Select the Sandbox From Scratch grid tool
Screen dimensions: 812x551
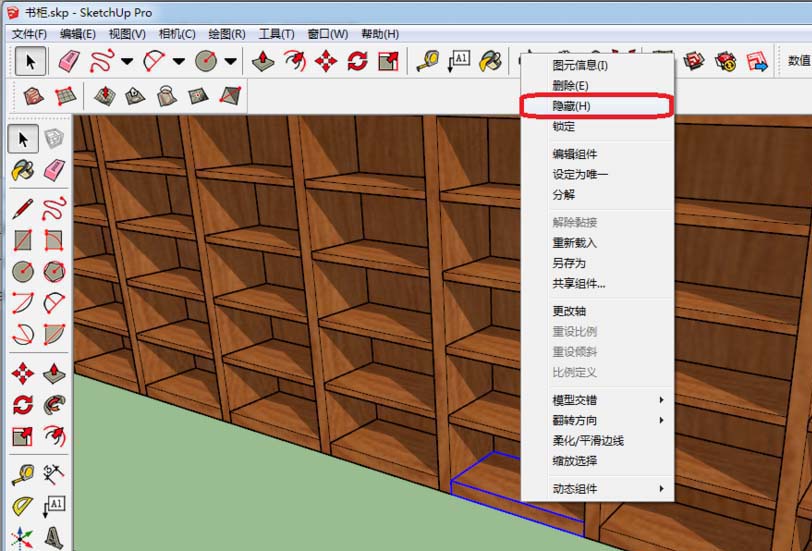point(65,96)
